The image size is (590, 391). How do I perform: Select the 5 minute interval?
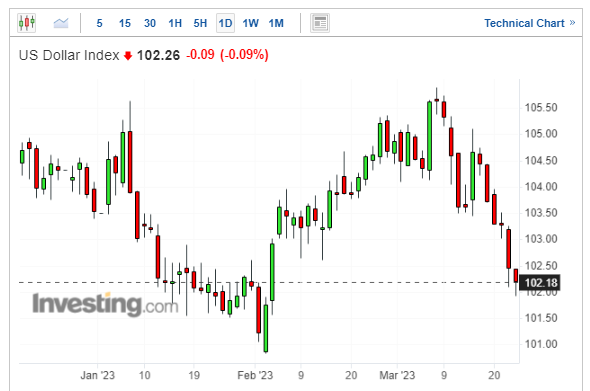click(99, 23)
